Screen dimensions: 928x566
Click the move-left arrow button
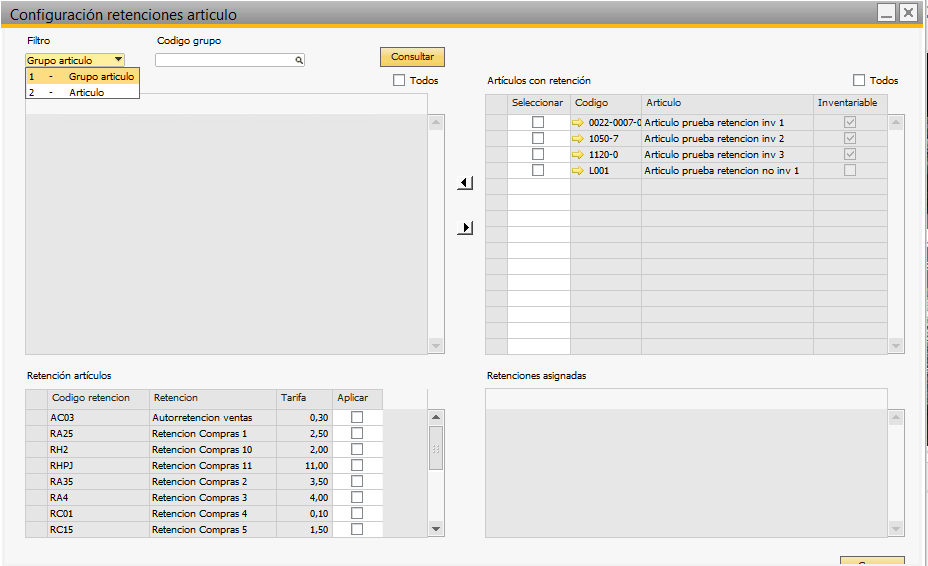pyautogui.click(x=465, y=183)
